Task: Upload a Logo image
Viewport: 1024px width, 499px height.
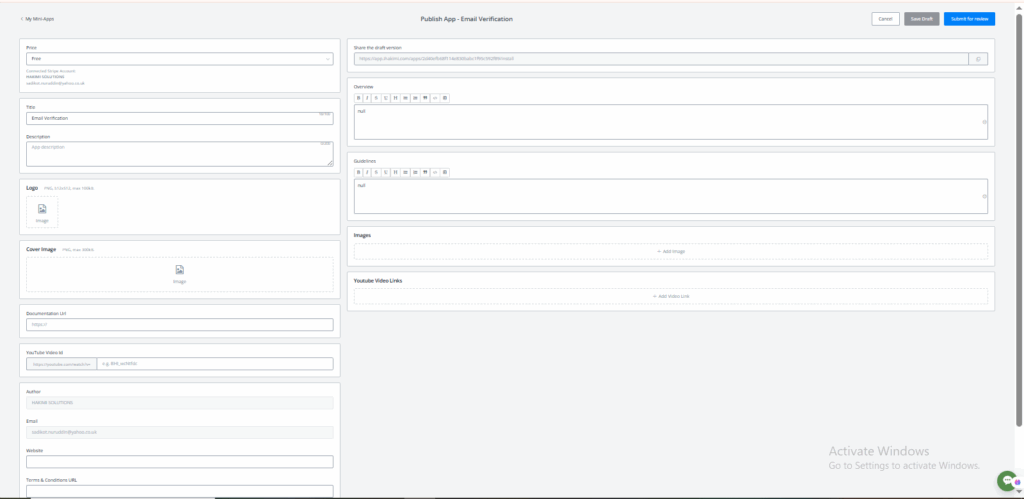Action: point(42,211)
